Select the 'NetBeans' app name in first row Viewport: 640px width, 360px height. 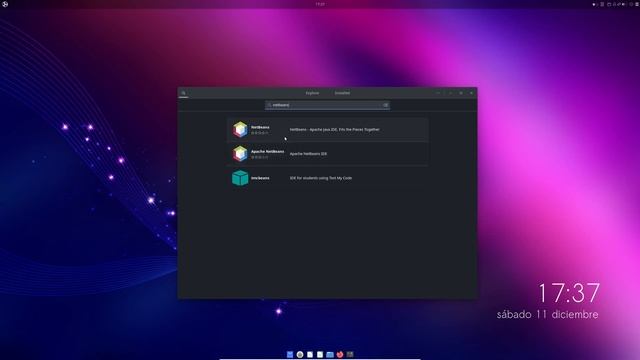pyautogui.click(x=260, y=127)
